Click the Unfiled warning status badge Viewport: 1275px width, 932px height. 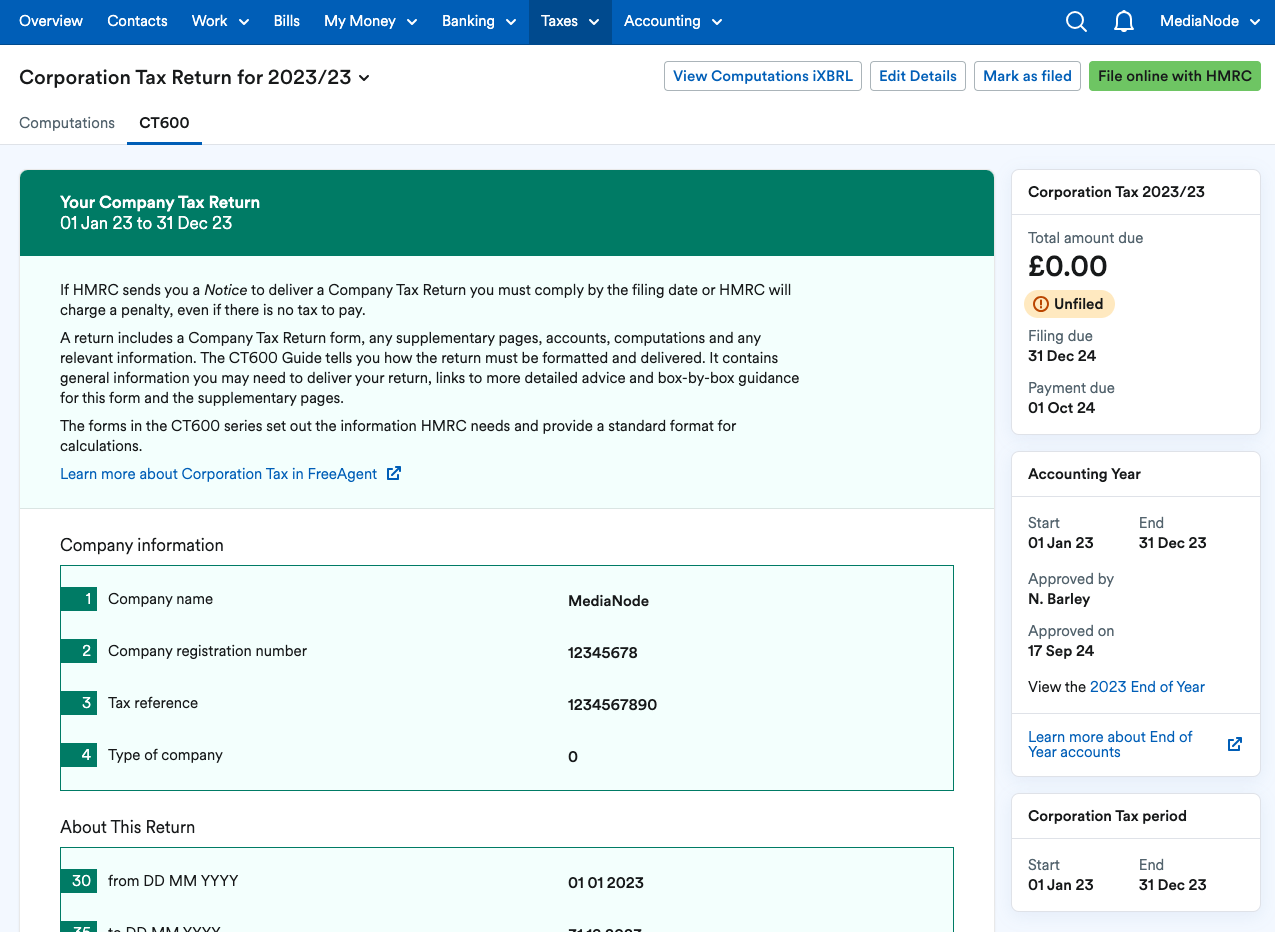pos(1069,304)
